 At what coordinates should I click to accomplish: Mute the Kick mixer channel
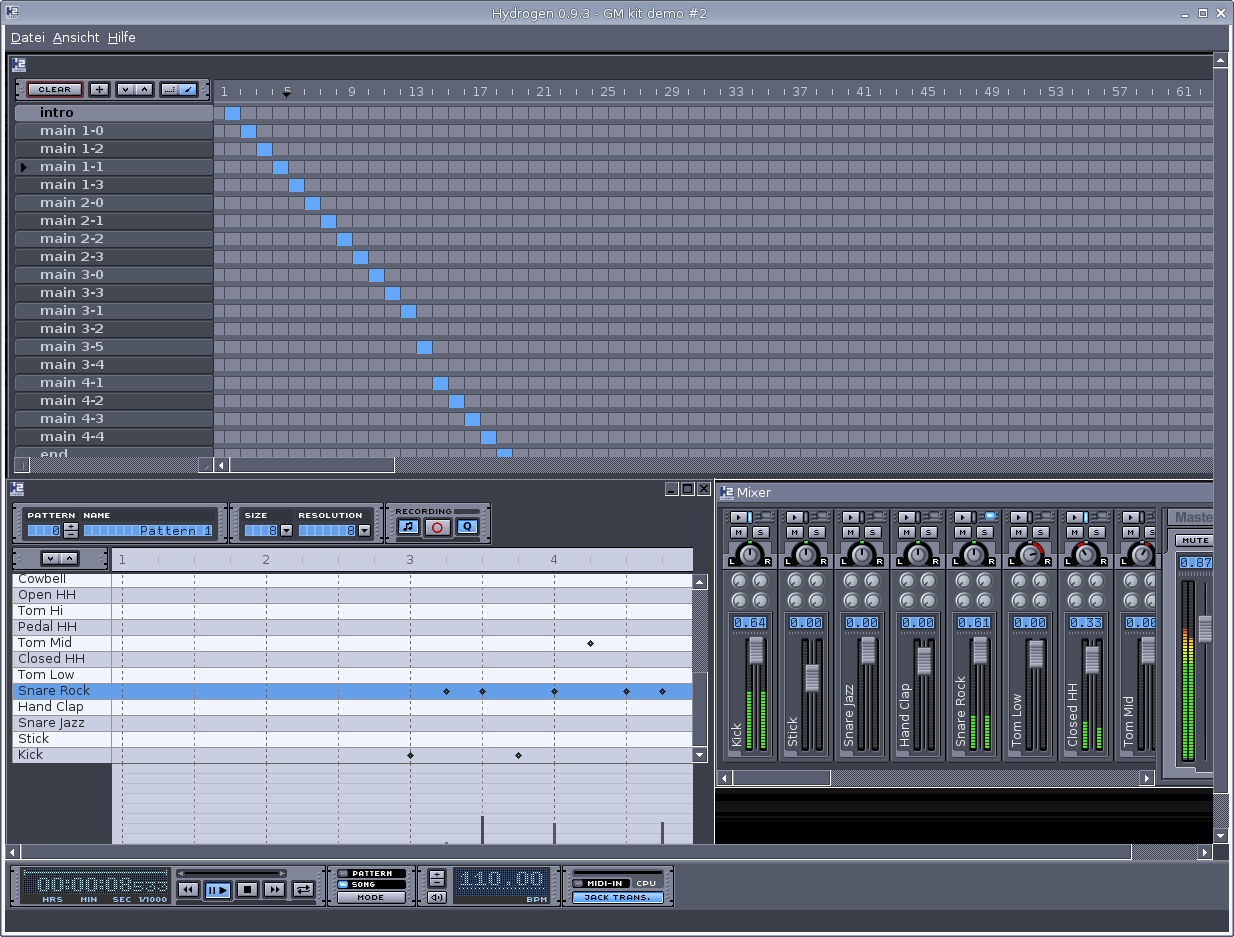tap(737, 531)
